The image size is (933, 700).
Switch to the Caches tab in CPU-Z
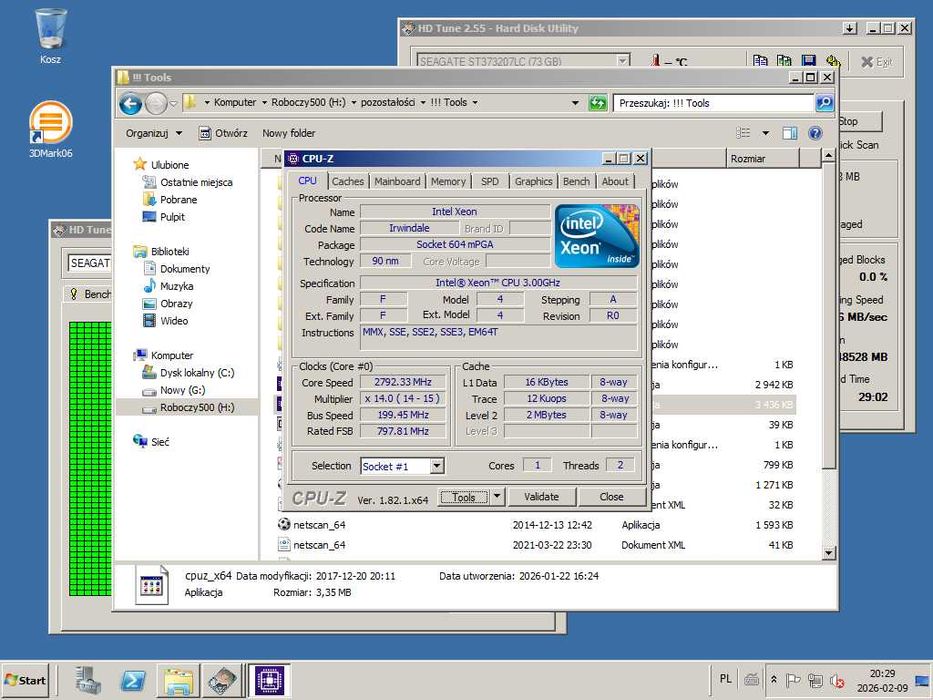[x=347, y=182]
